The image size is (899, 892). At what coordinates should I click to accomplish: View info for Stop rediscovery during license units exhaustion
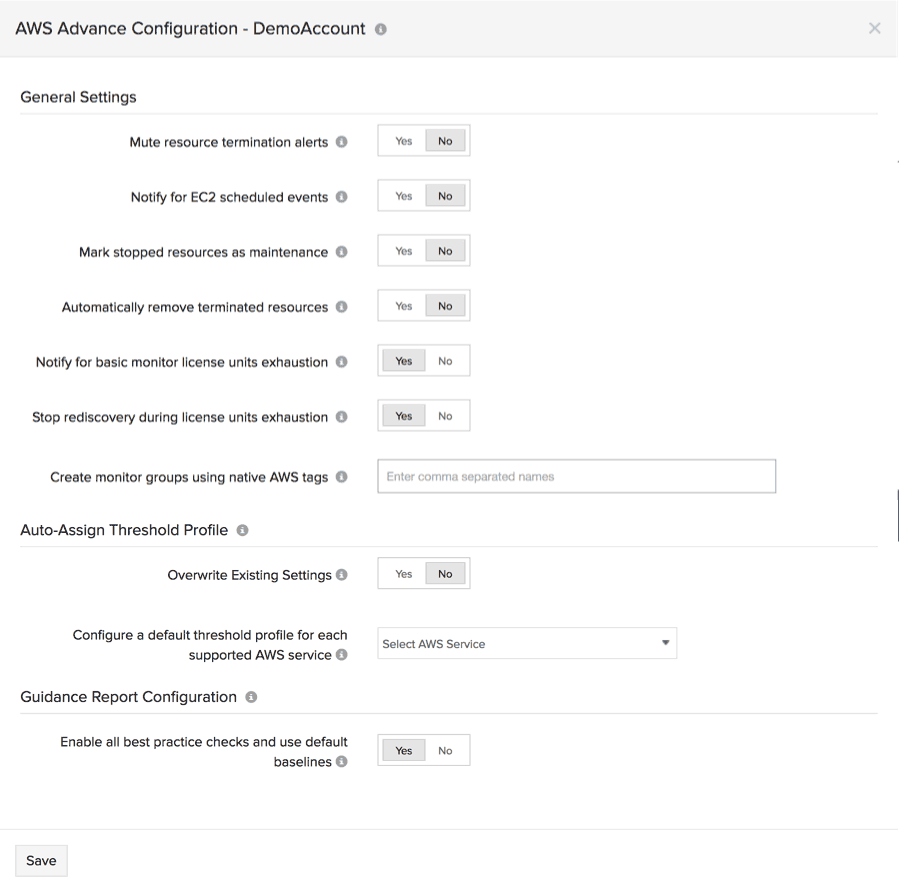[343, 416]
